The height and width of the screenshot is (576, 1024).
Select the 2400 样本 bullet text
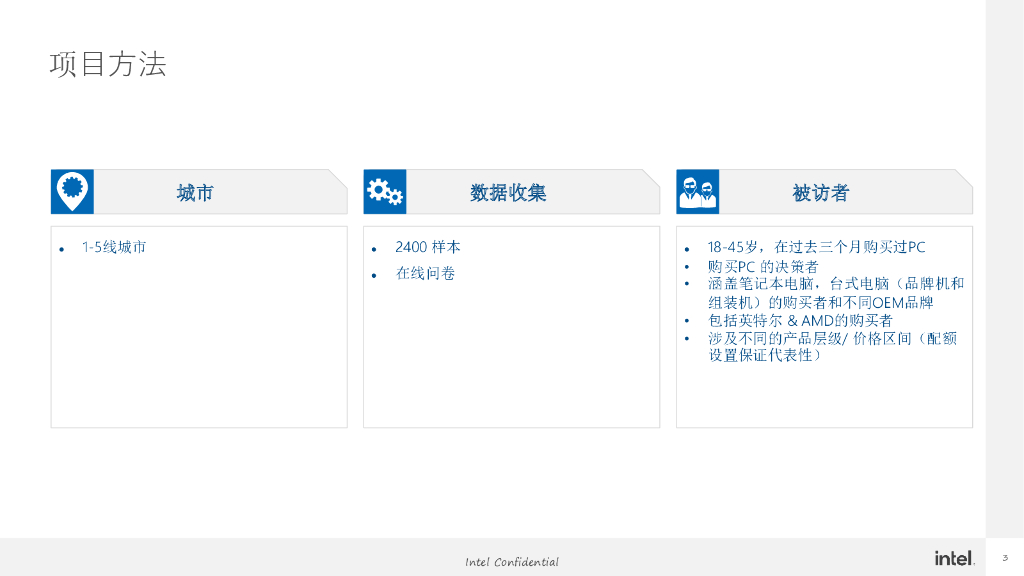(x=428, y=247)
